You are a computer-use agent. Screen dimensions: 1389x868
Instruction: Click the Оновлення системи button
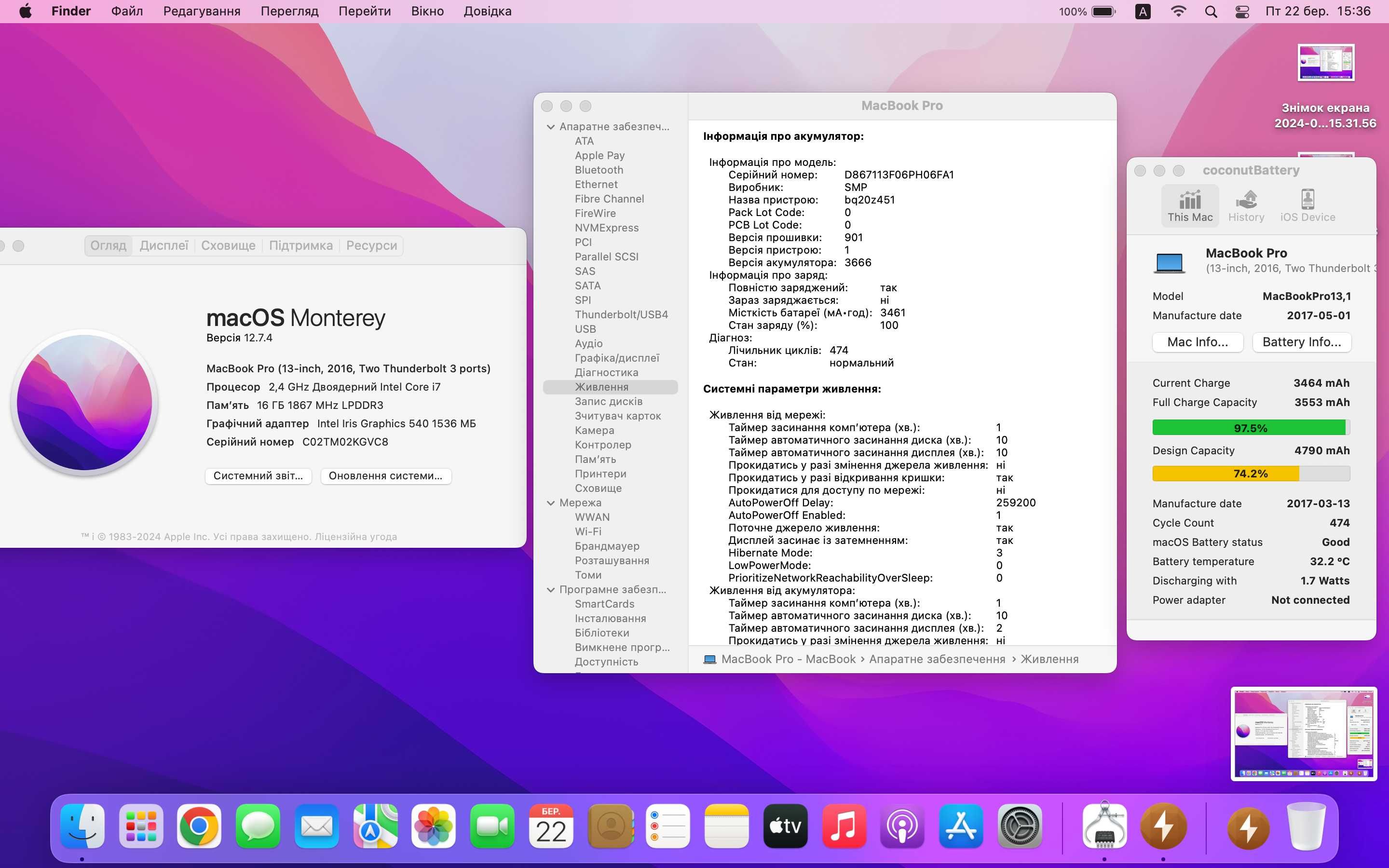[x=386, y=475]
